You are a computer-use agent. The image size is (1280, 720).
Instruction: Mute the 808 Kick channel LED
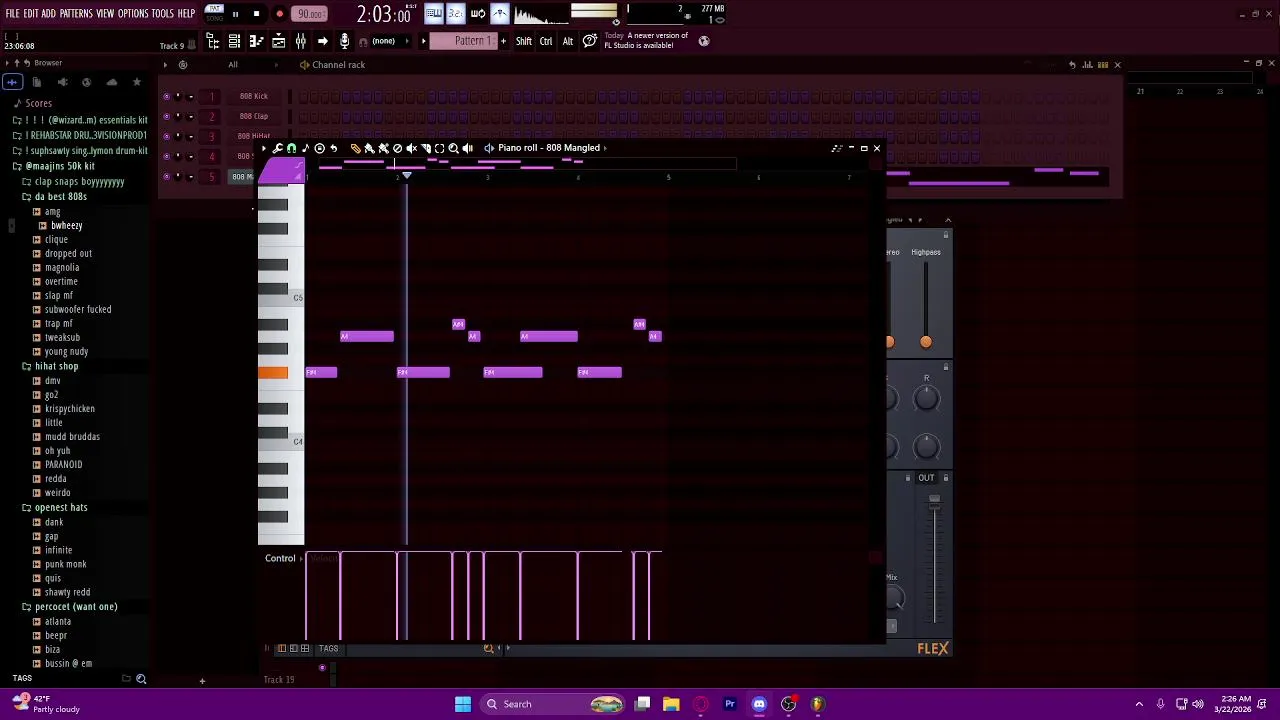[166, 96]
